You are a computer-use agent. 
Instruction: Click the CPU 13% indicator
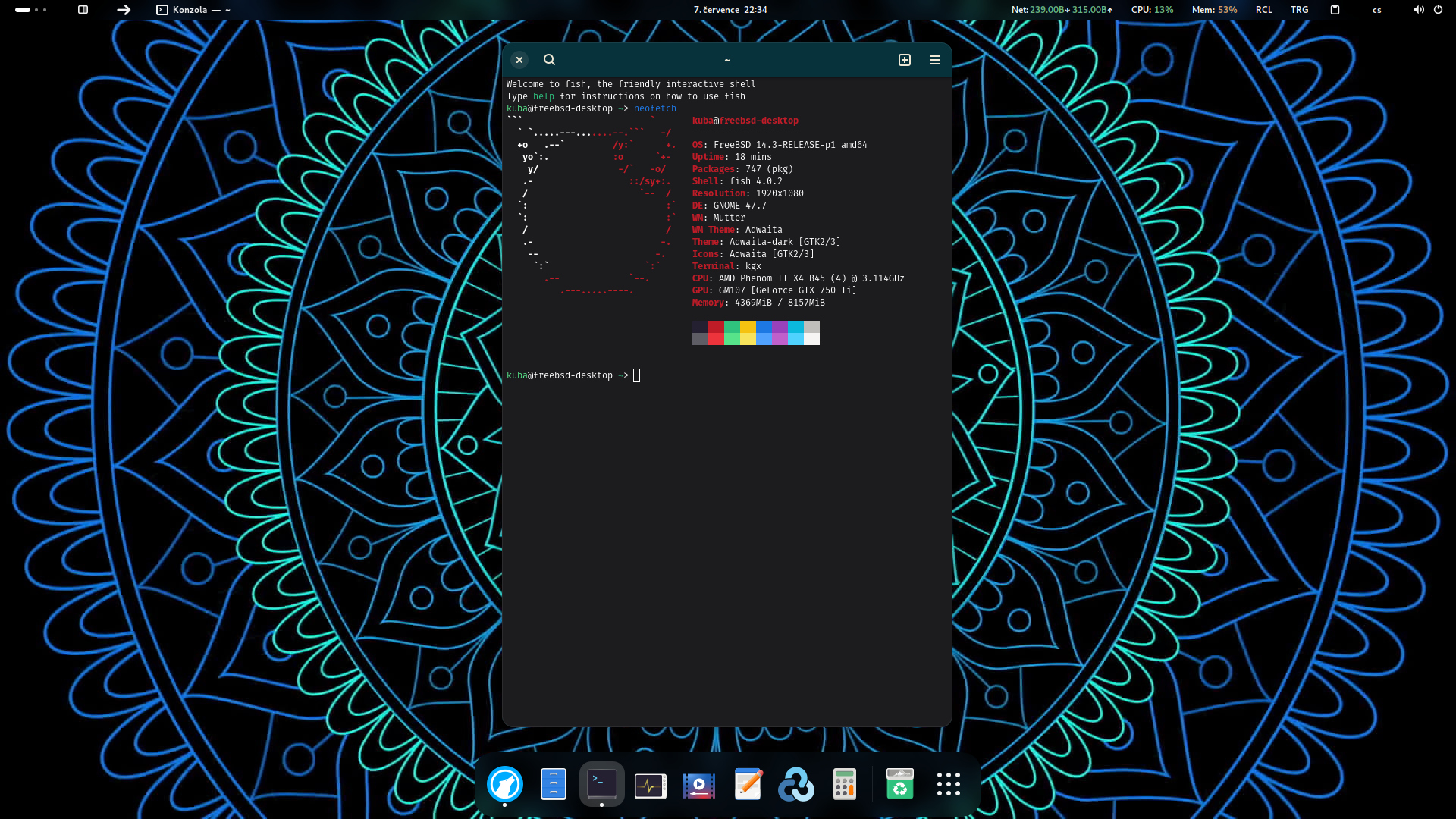pos(1152,10)
